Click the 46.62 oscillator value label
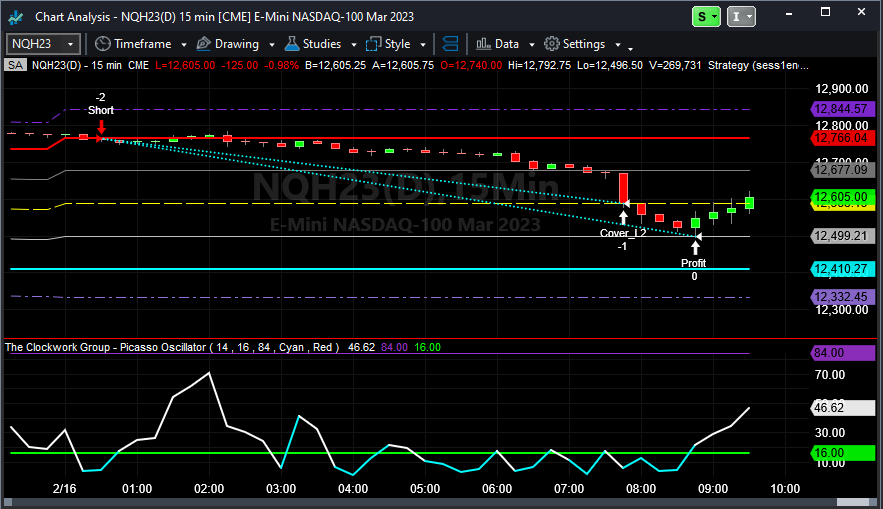 pos(842,408)
